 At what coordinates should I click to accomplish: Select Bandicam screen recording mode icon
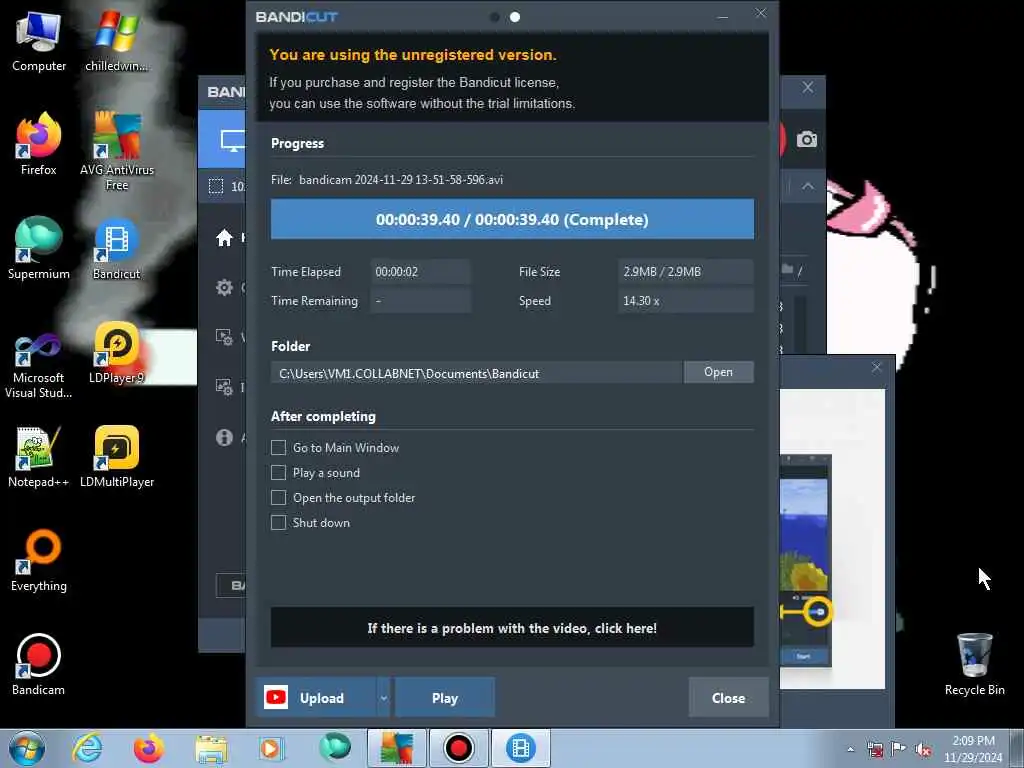tap(232, 140)
